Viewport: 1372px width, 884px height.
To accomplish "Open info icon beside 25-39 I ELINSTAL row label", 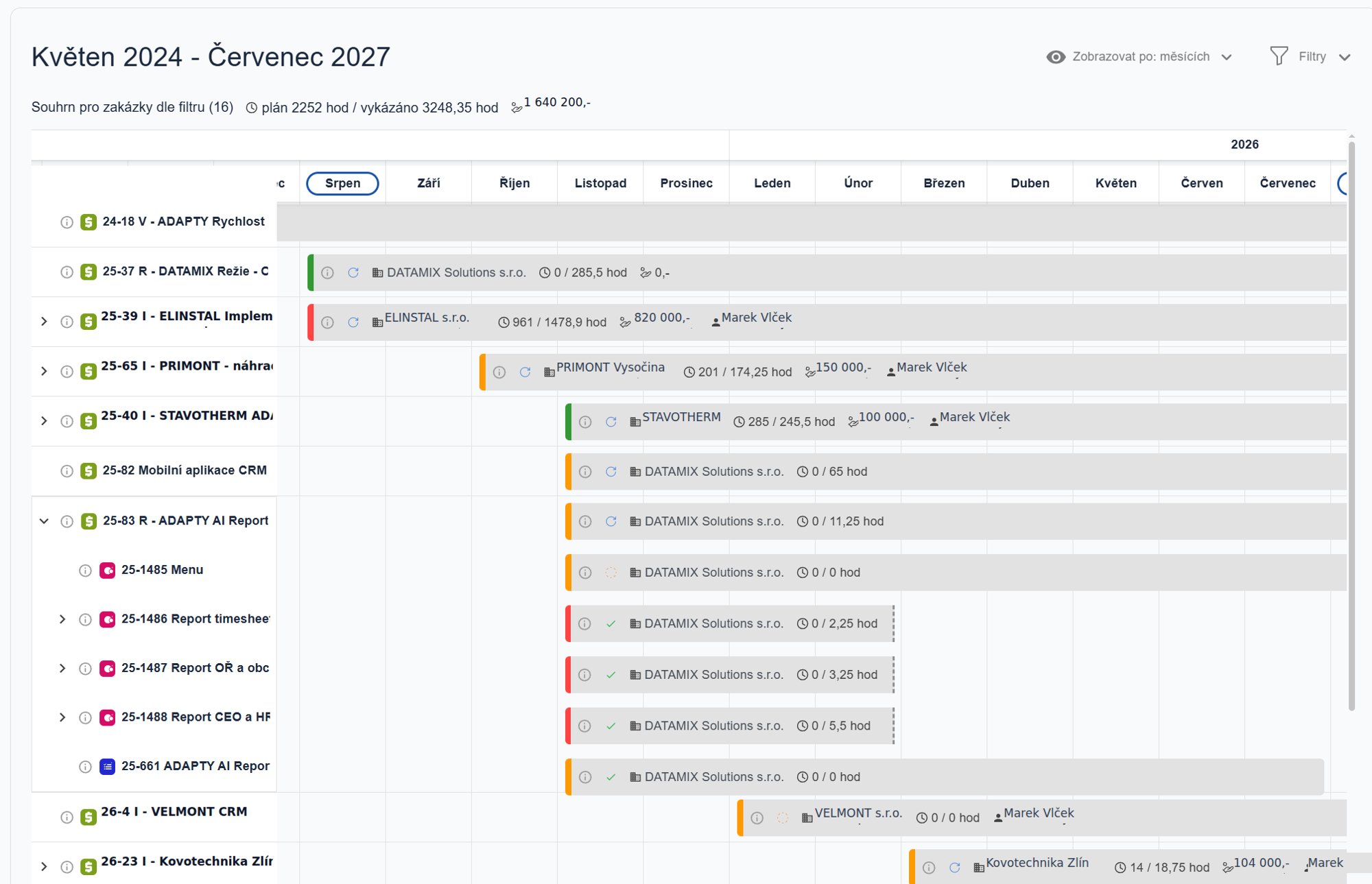I will tap(67, 322).
